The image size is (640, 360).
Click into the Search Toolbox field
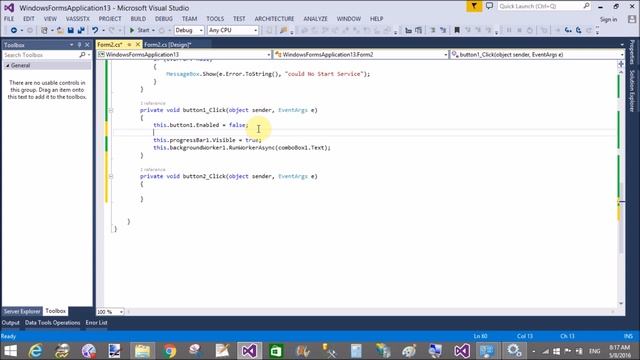(x=41, y=55)
